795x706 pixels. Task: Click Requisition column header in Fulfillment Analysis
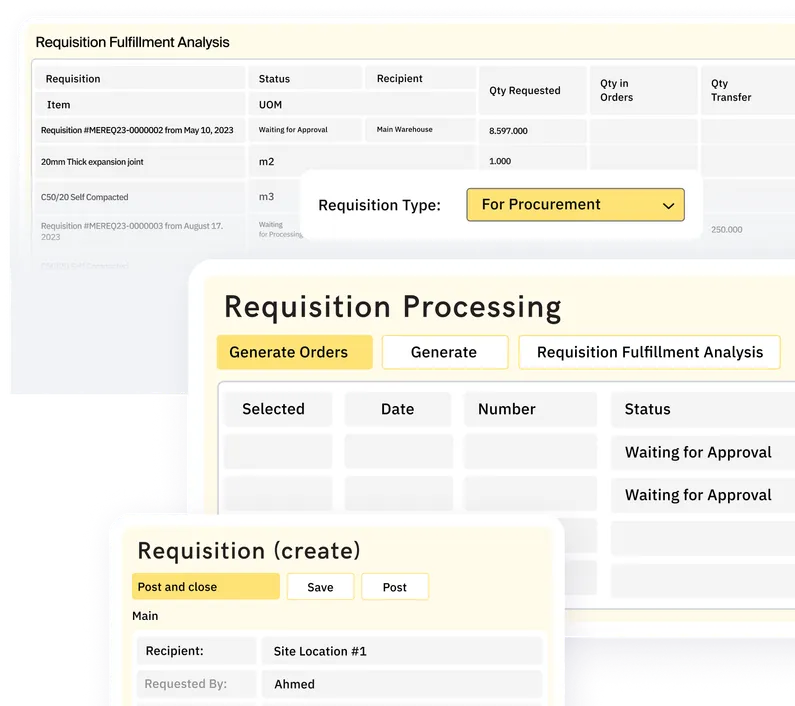click(139, 79)
